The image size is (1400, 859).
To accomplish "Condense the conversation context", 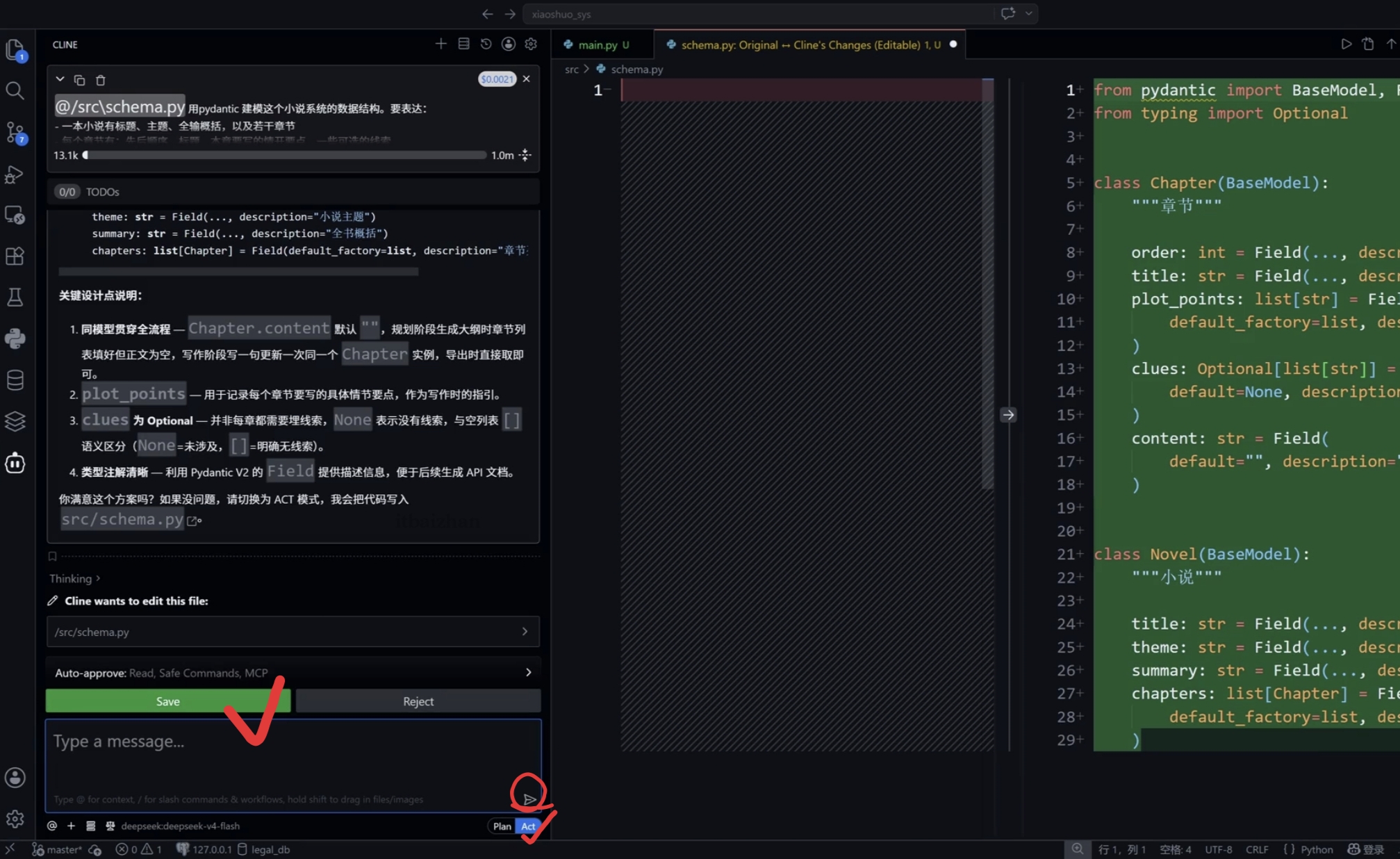I will pyautogui.click(x=525, y=155).
